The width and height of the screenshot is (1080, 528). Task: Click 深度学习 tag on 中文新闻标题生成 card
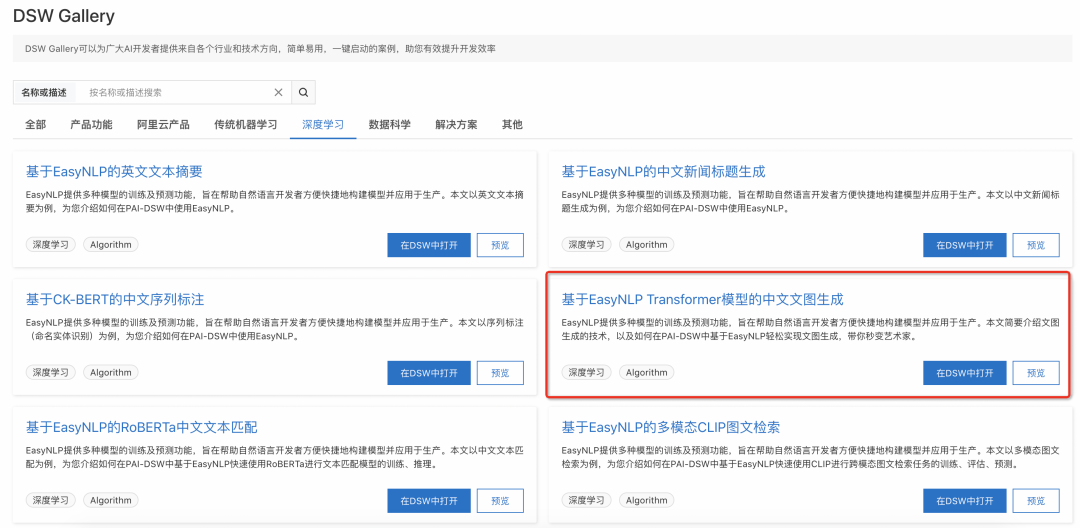pos(587,244)
